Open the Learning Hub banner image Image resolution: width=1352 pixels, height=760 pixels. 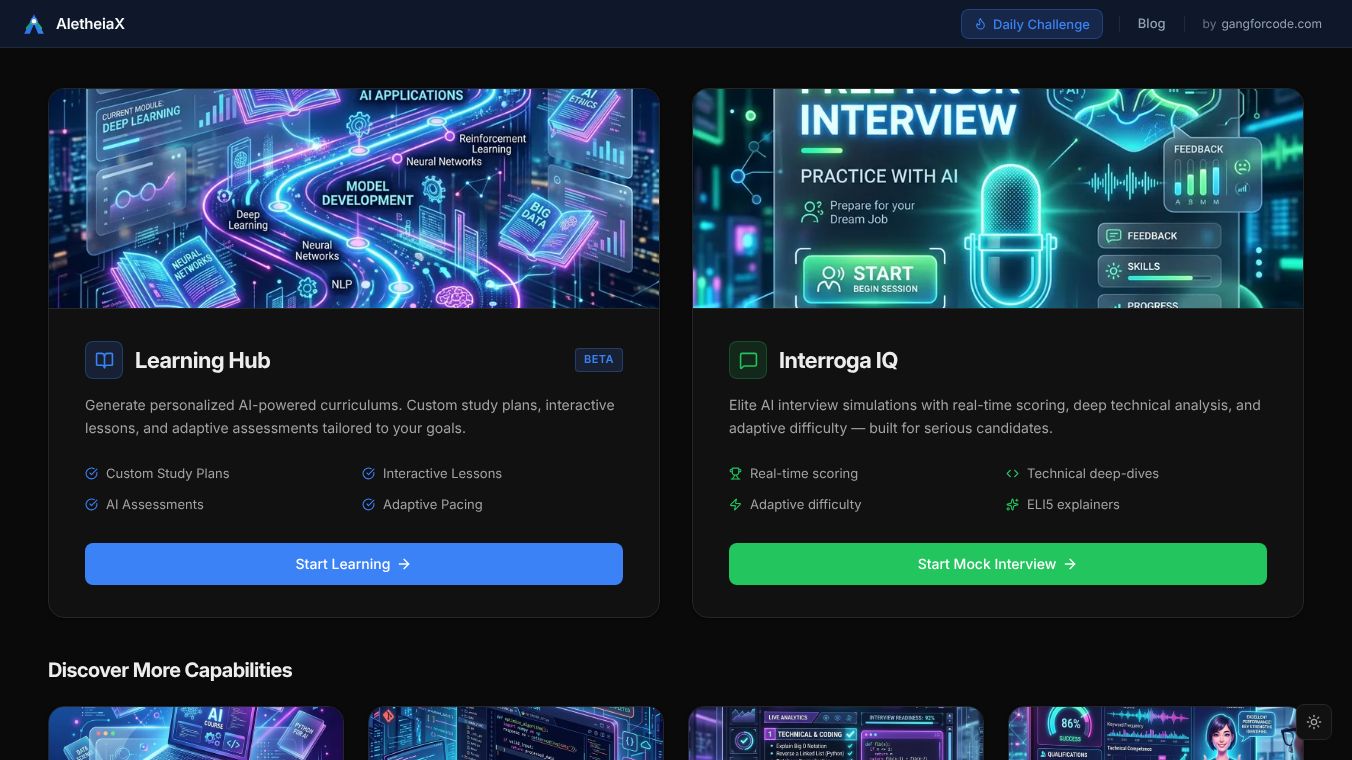(354, 198)
